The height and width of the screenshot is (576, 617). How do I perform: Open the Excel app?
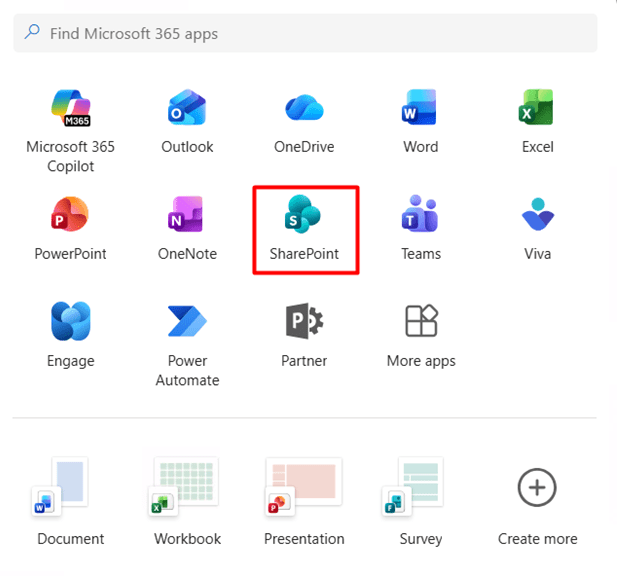537,109
